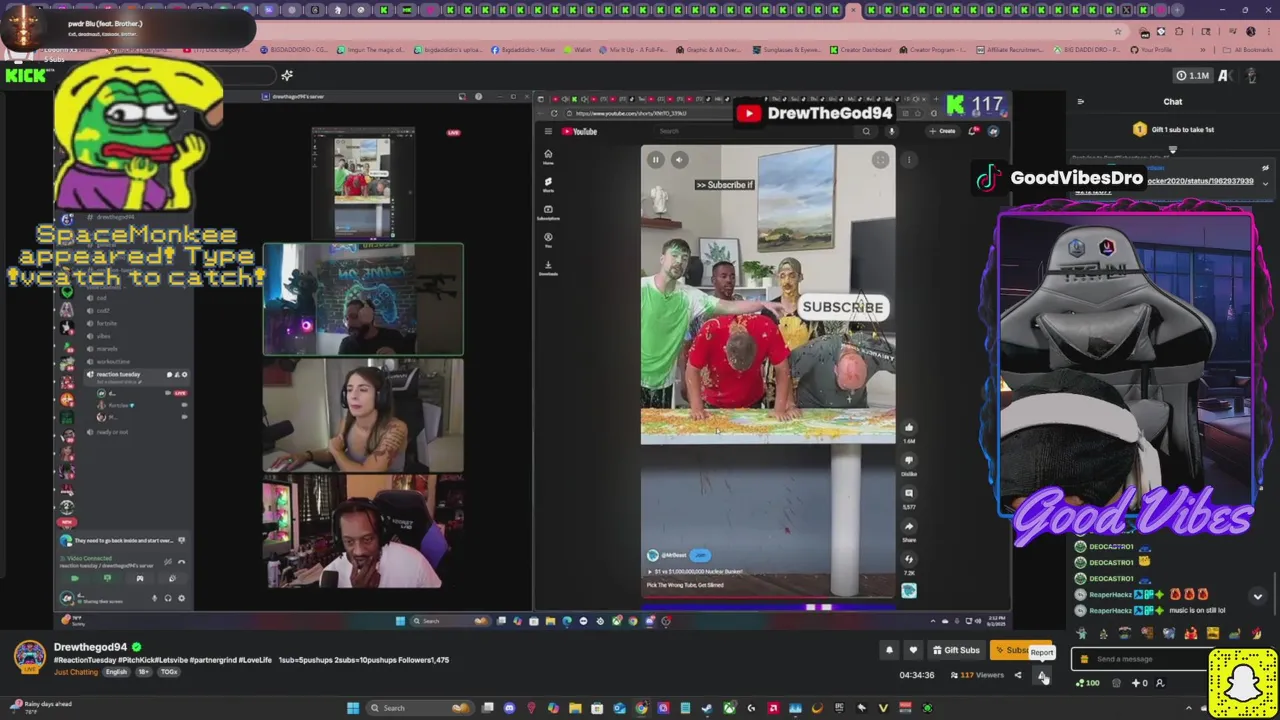Click the Drewthegod94 channel name
1280x720 pixels.
[x=90, y=647]
